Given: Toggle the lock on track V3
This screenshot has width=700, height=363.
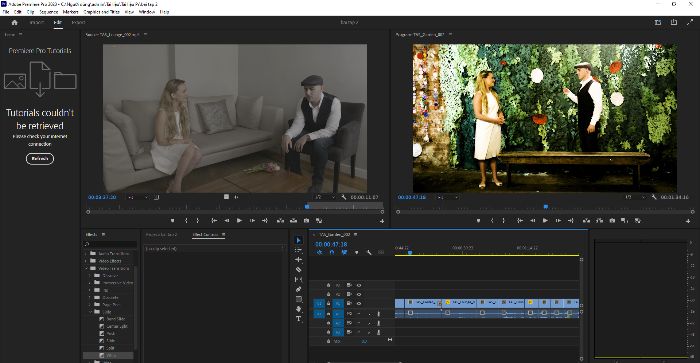Looking at the screenshot, I should click(329, 285).
